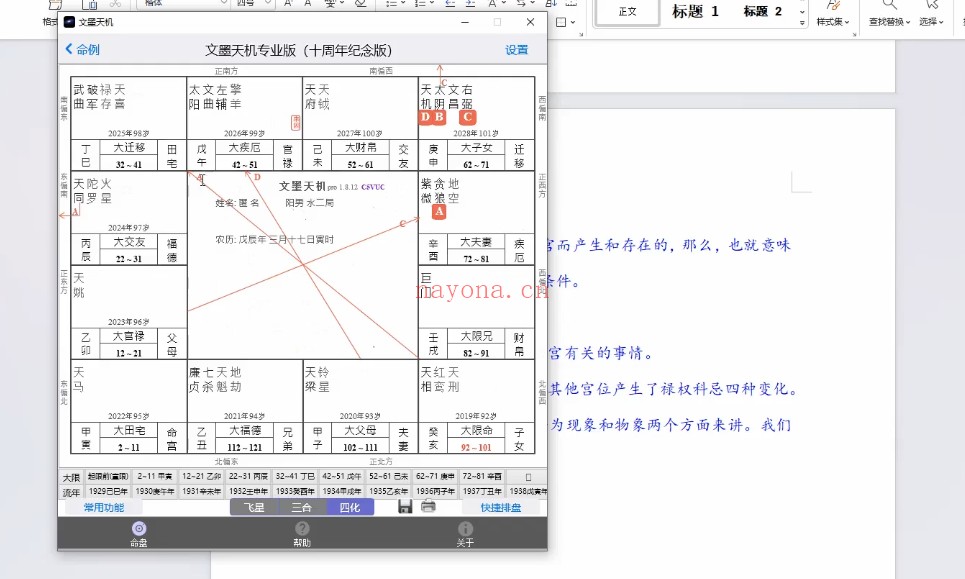Select the 1935乙亥年 流年 cell
The width and height of the screenshot is (965, 579).
(x=388, y=492)
